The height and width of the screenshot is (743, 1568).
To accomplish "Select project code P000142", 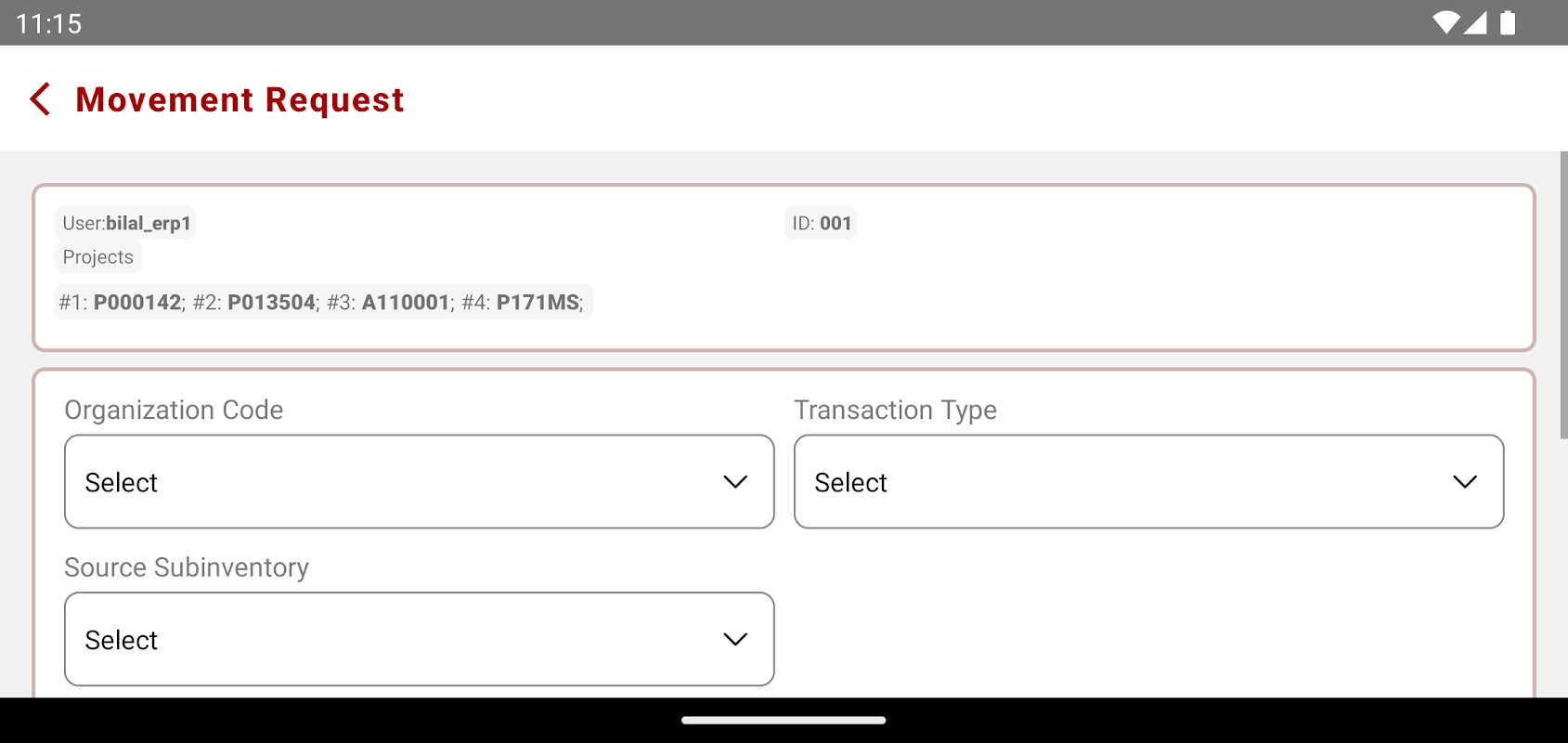I will [x=137, y=303].
